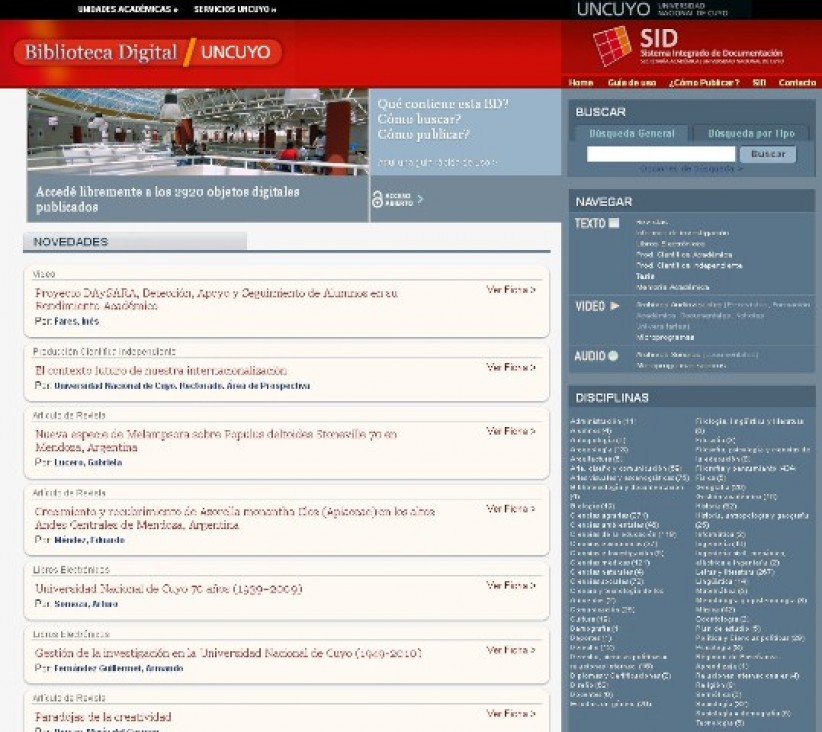Viewport: 822px width, 732px height.
Task: Focus the search text field
Action: [661, 154]
